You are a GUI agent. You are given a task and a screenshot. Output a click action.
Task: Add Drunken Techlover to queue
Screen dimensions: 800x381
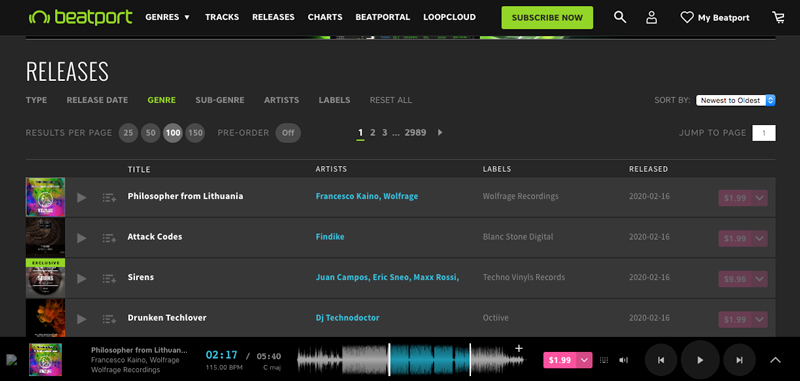coord(109,319)
